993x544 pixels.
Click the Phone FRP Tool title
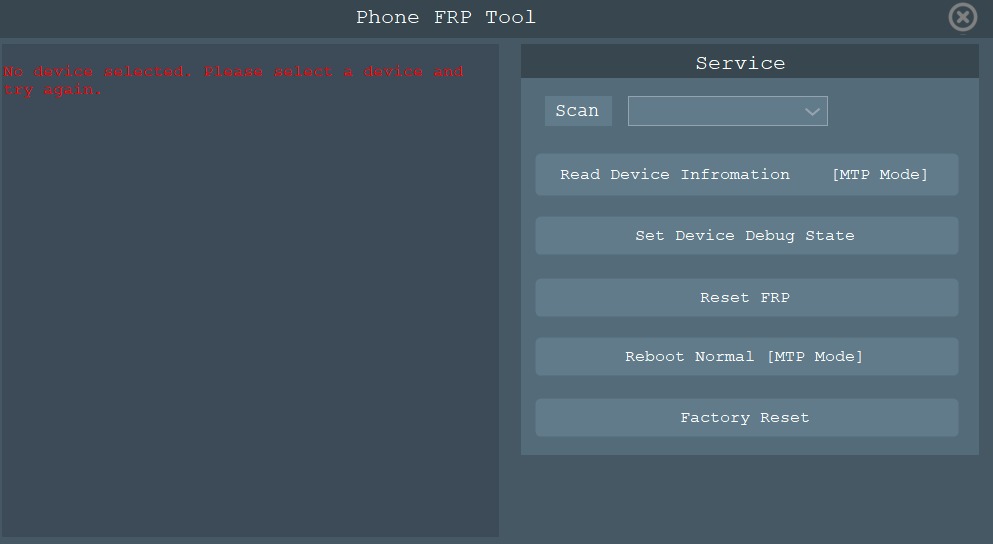446,17
